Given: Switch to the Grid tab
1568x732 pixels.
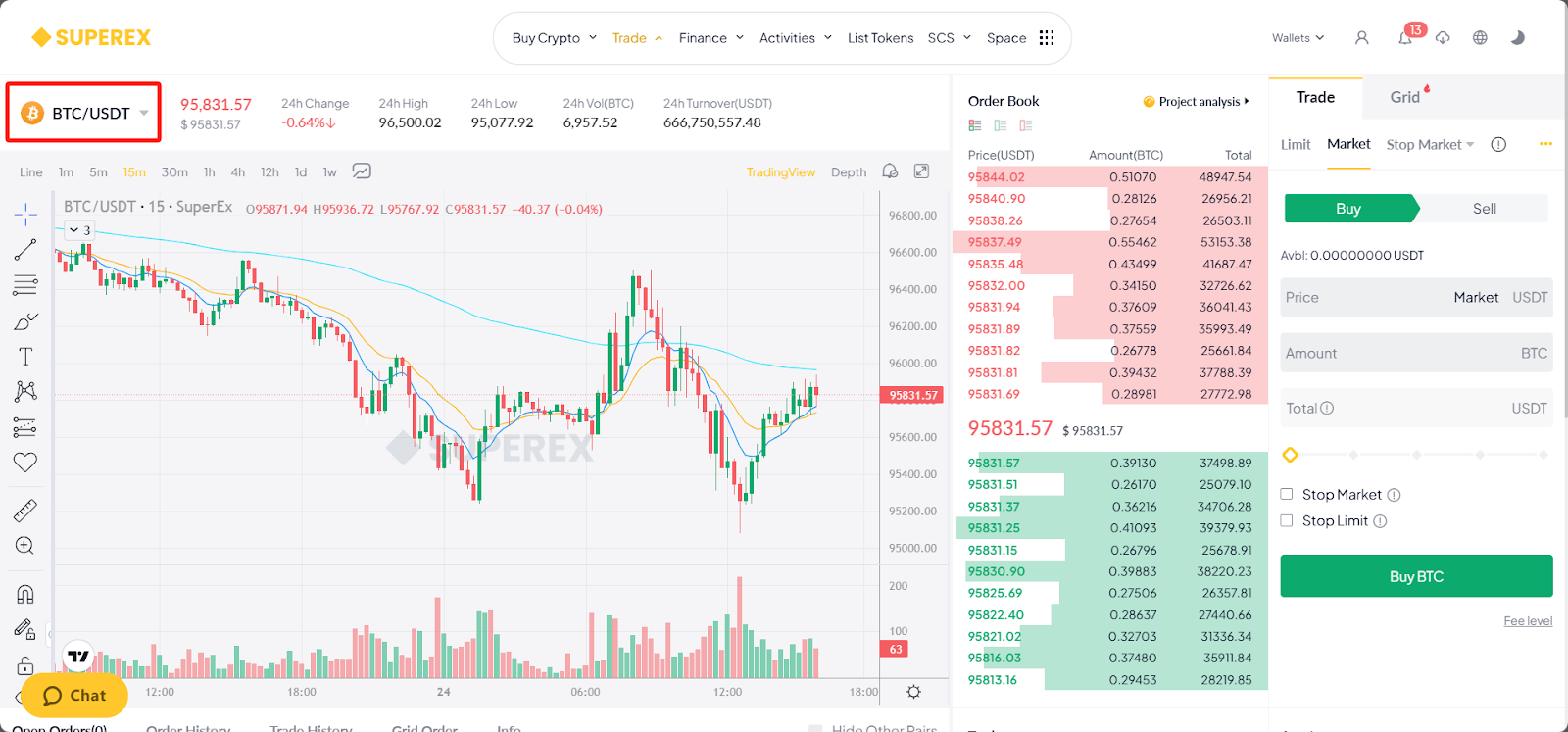Looking at the screenshot, I should tap(1404, 97).
